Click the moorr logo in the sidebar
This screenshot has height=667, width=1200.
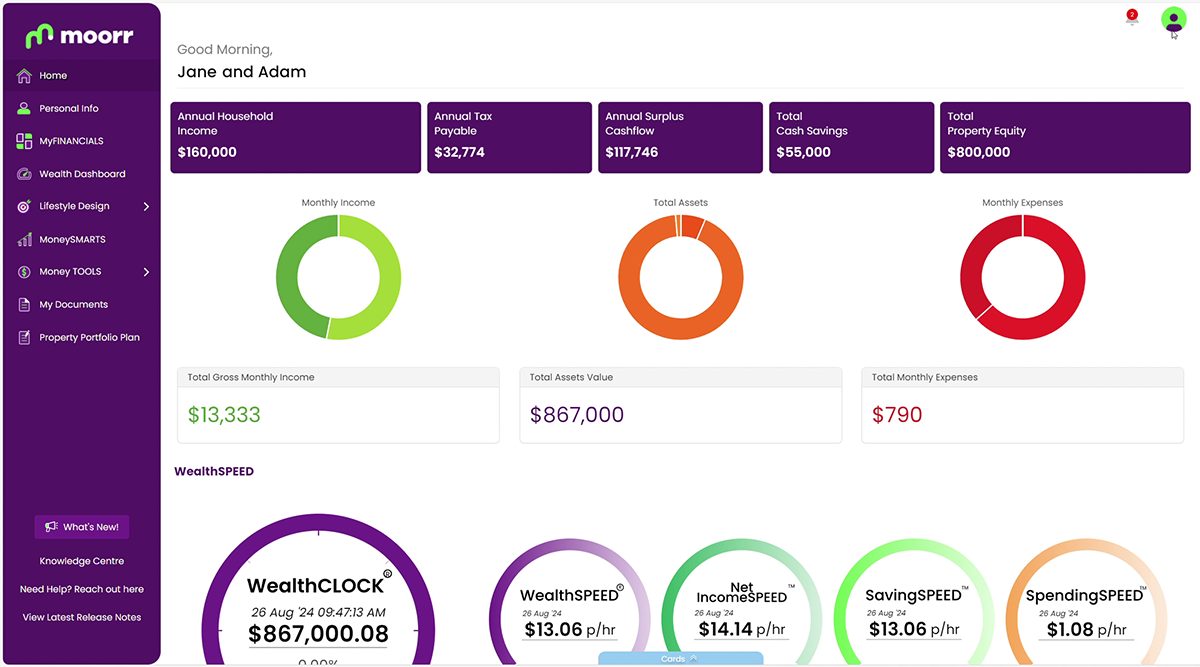(x=79, y=36)
